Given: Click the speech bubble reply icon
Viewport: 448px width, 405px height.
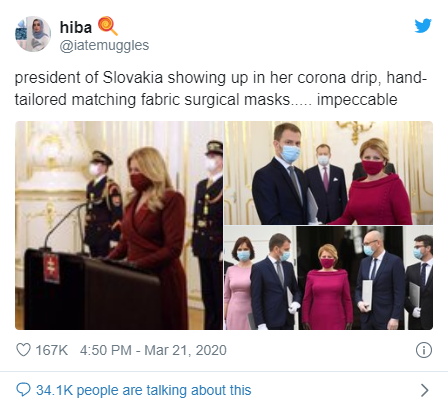Looking at the screenshot, I should click(23, 390).
